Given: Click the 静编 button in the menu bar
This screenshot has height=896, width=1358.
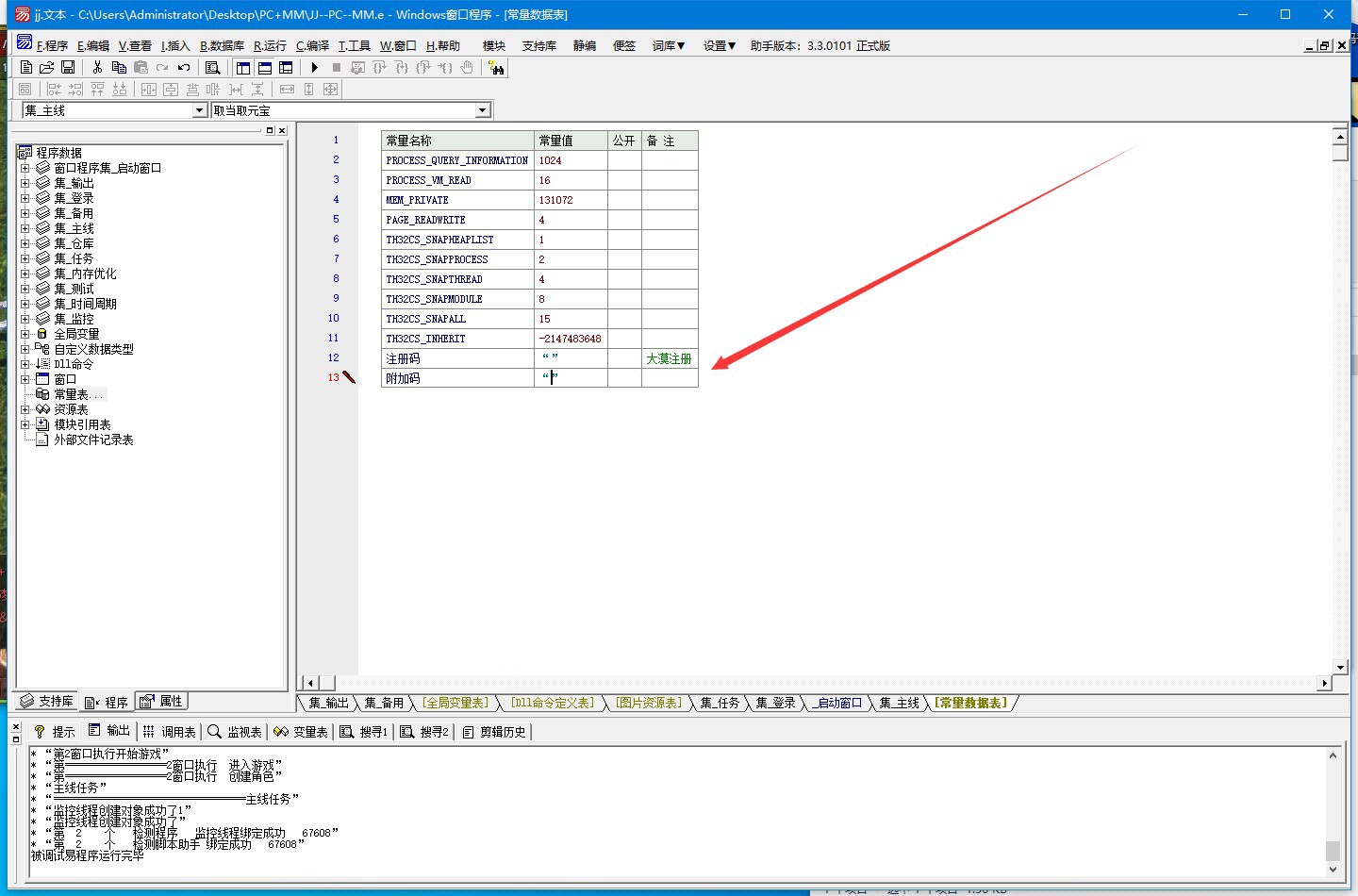Looking at the screenshot, I should click(585, 45).
